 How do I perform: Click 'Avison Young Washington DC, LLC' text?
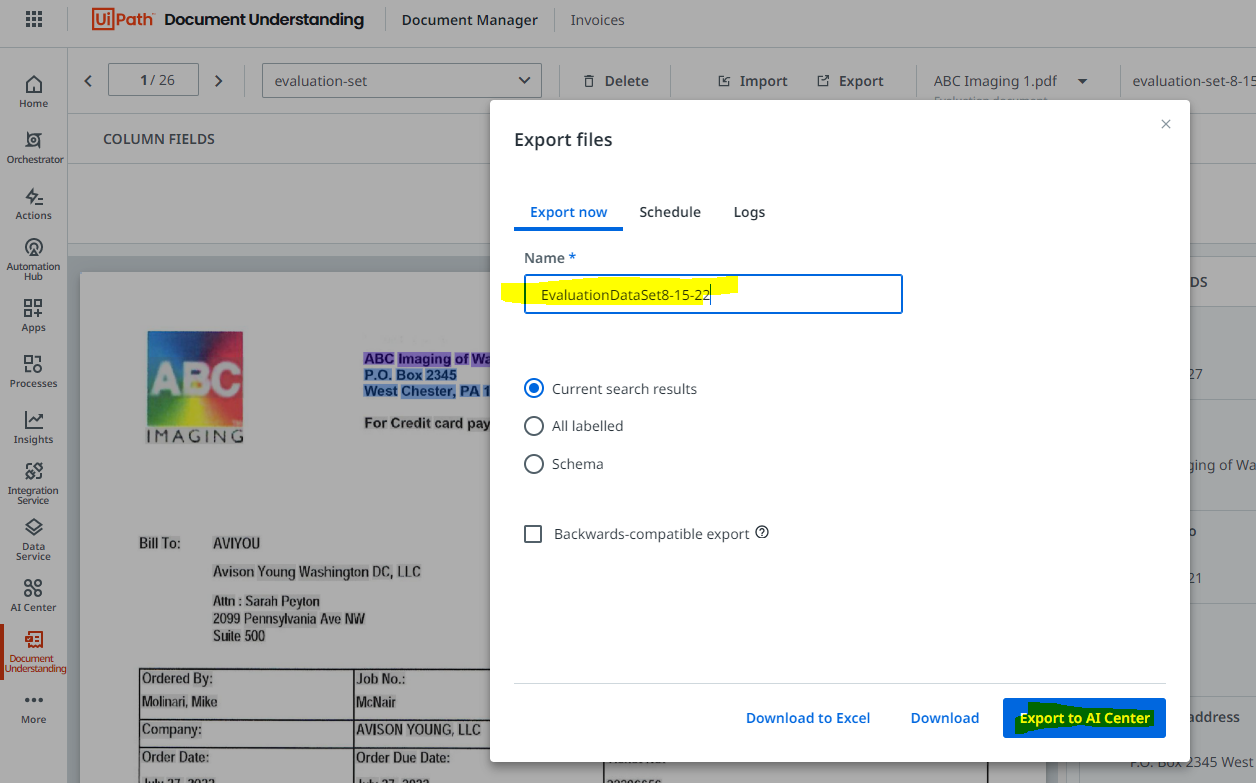pos(317,572)
